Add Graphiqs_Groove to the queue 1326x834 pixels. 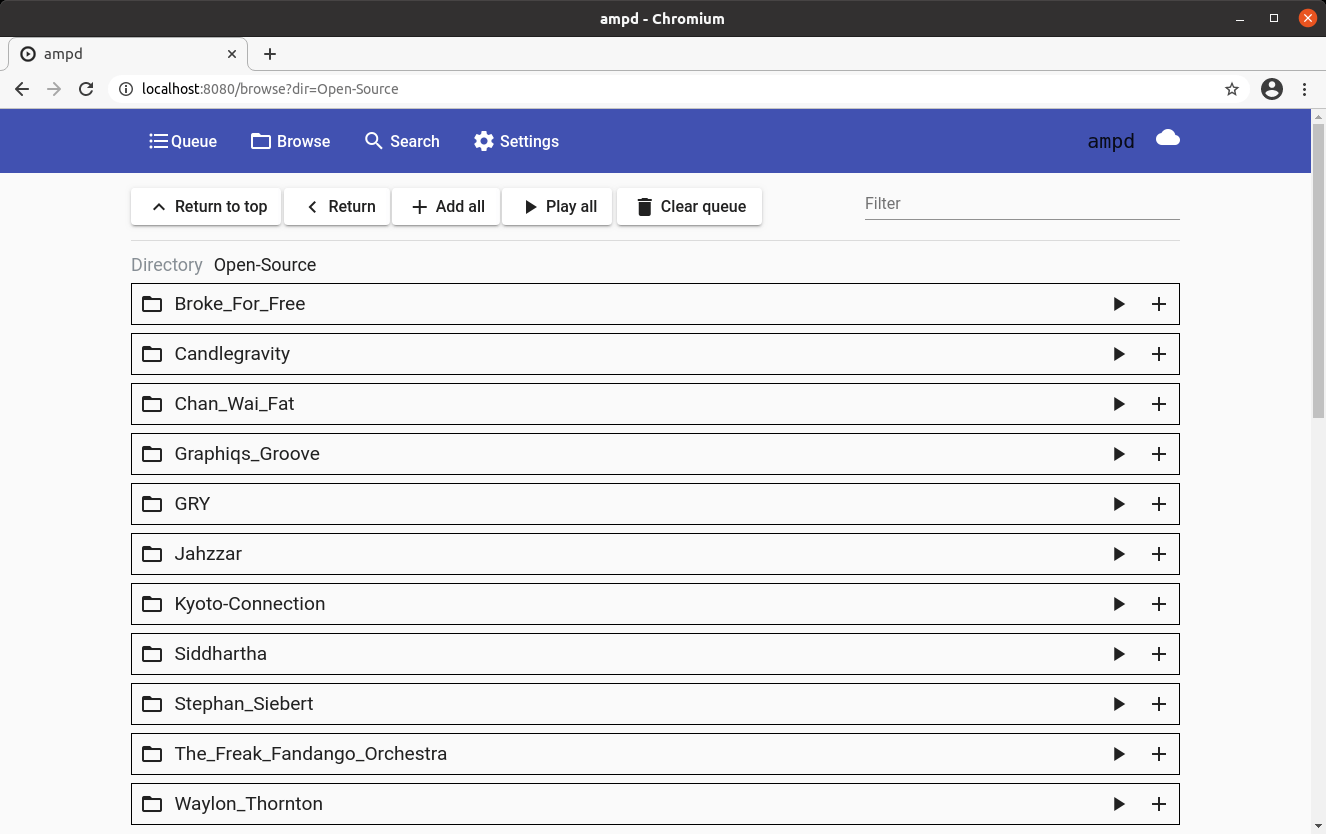click(1159, 454)
